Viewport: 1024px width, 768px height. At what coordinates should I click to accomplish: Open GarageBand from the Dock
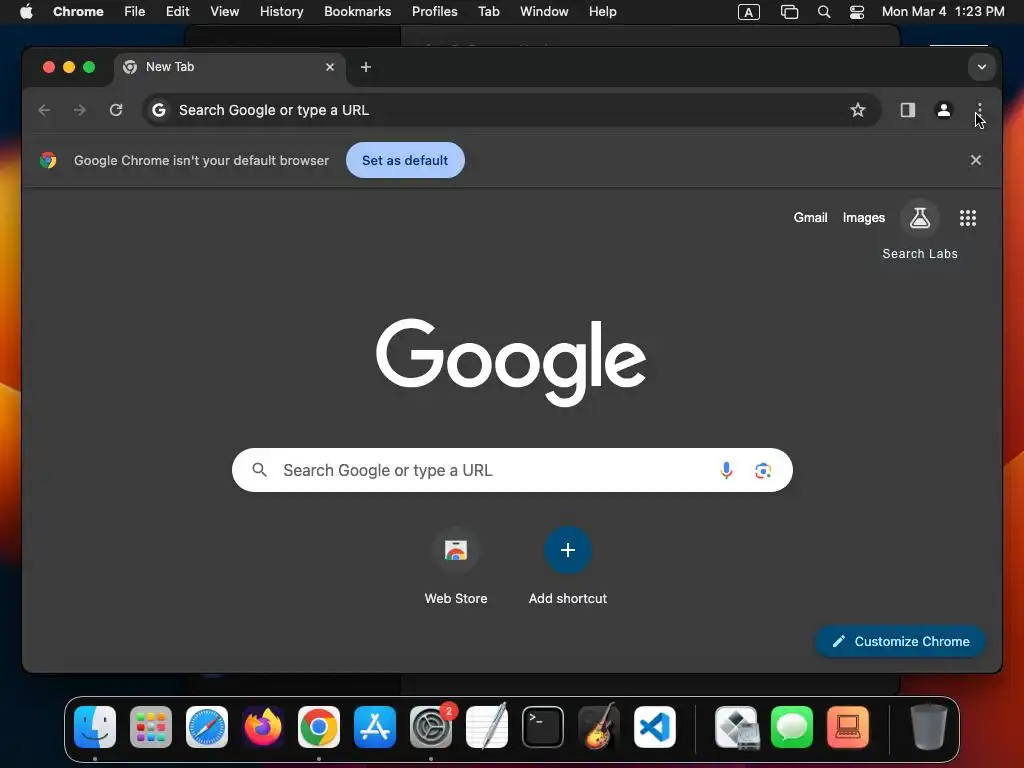tap(598, 727)
